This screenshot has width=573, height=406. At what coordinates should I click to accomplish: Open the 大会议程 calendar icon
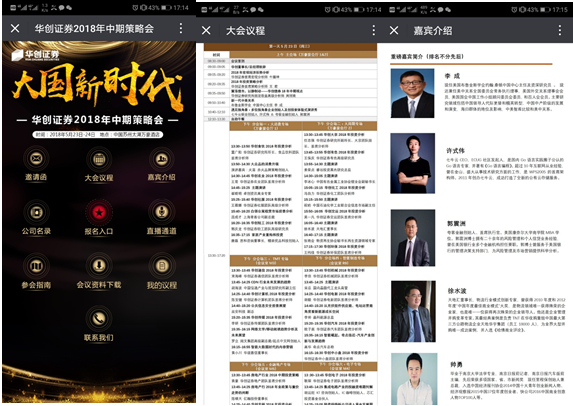pyautogui.click(x=99, y=159)
